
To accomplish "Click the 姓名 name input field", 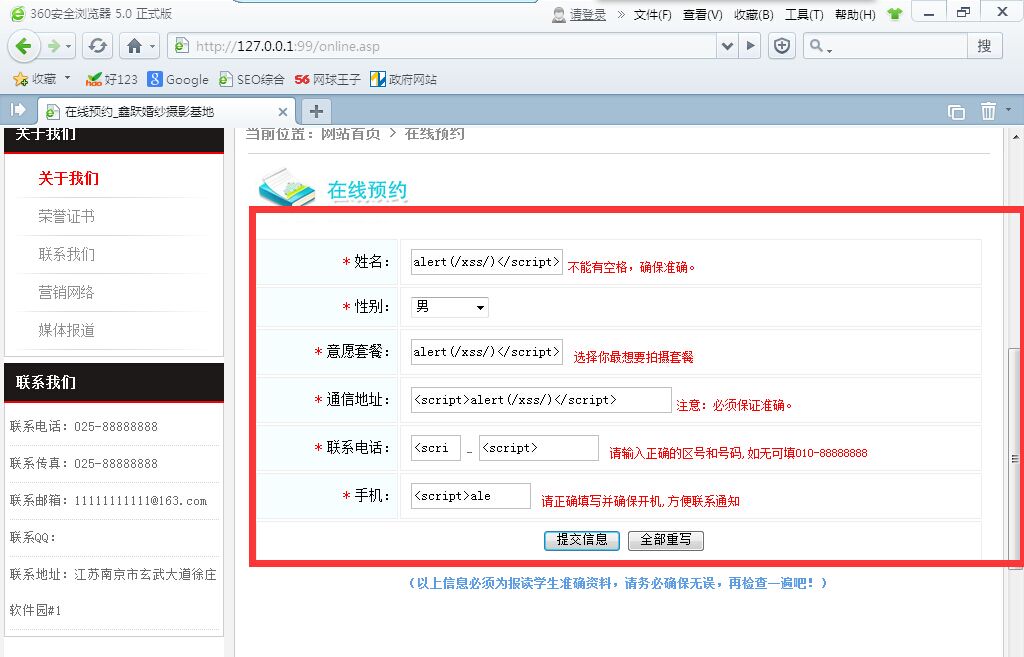I will coord(487,262).
